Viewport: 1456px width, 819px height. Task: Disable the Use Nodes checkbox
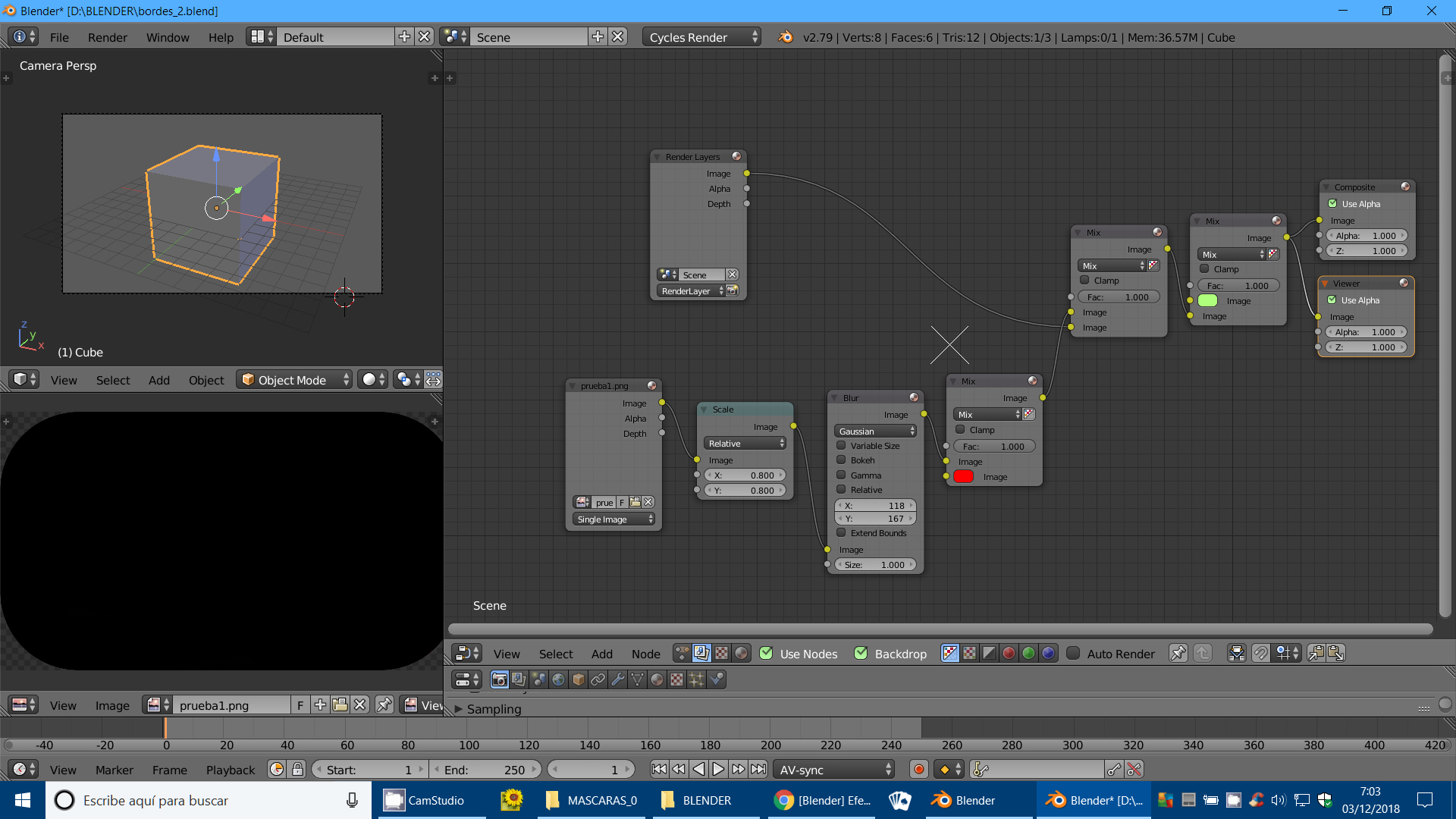tap(766, 654)
